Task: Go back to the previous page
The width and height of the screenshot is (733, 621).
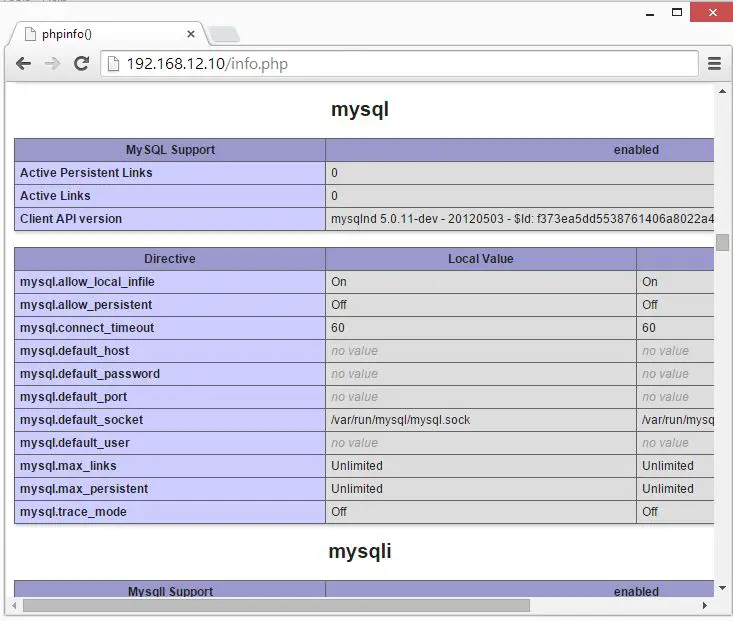Action: [x=23, y=64]
